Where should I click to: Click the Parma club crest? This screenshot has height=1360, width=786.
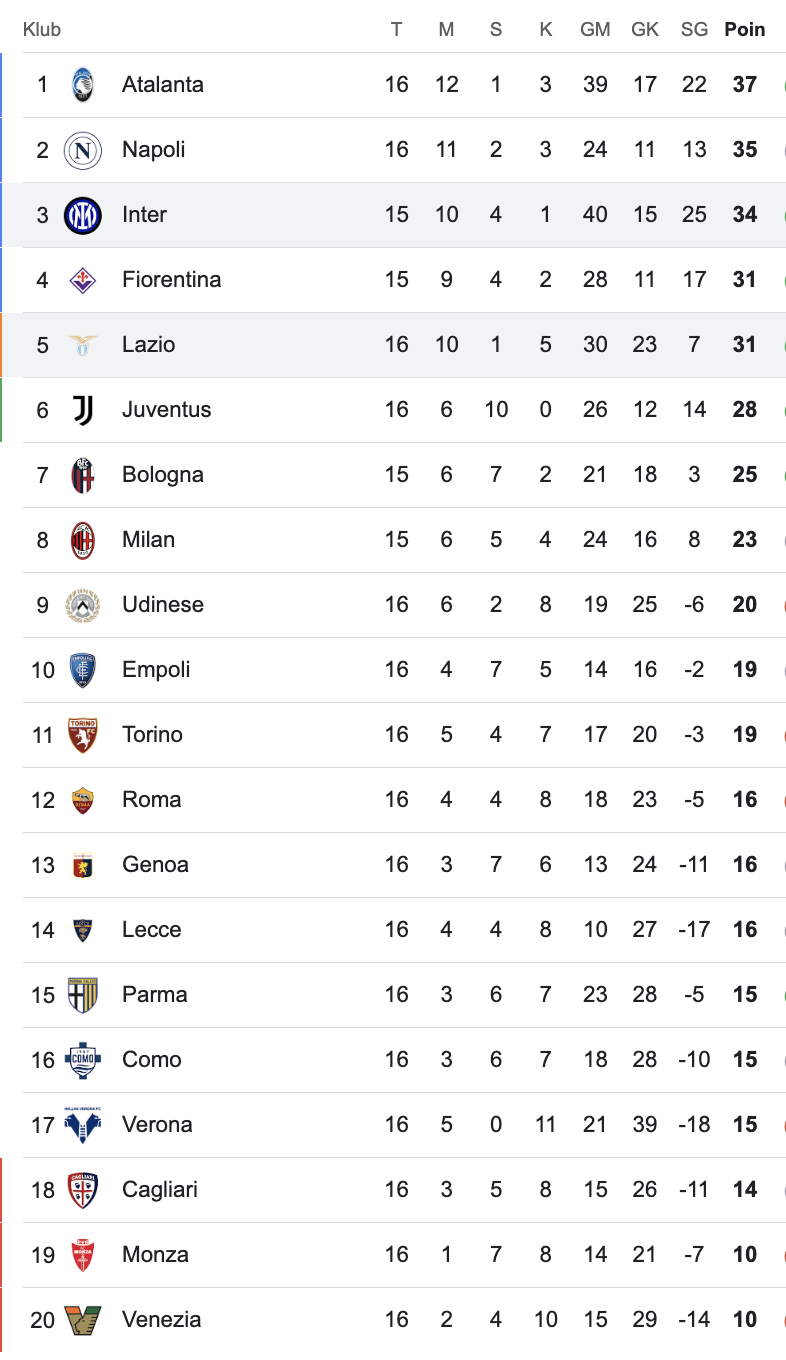point(83,995)
